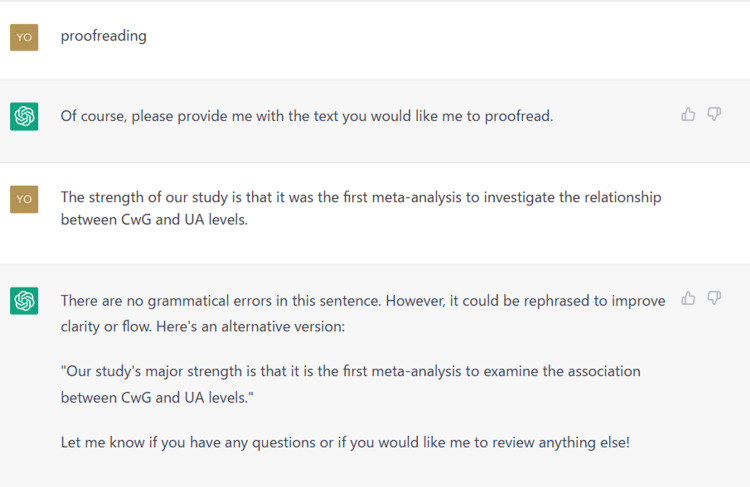The height and width of the screenshot is (487, 750).
Task: Like the reply containing the alternative version
Action: click(x=688, y=298)
